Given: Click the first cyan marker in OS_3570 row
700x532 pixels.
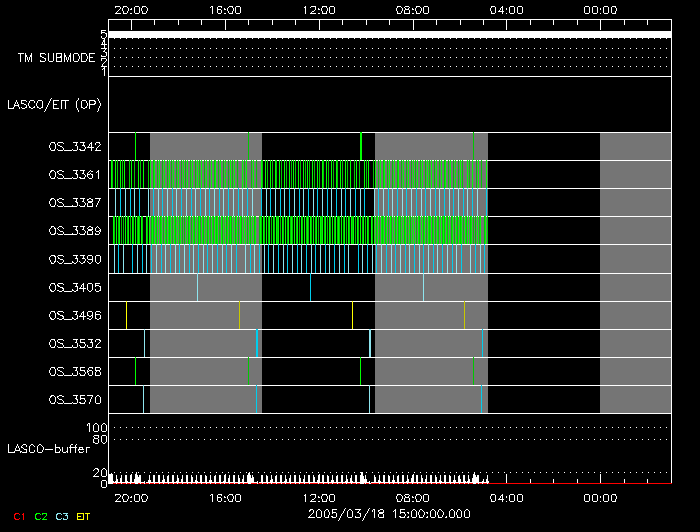Looking at the screenshot, I should (143, 400).
